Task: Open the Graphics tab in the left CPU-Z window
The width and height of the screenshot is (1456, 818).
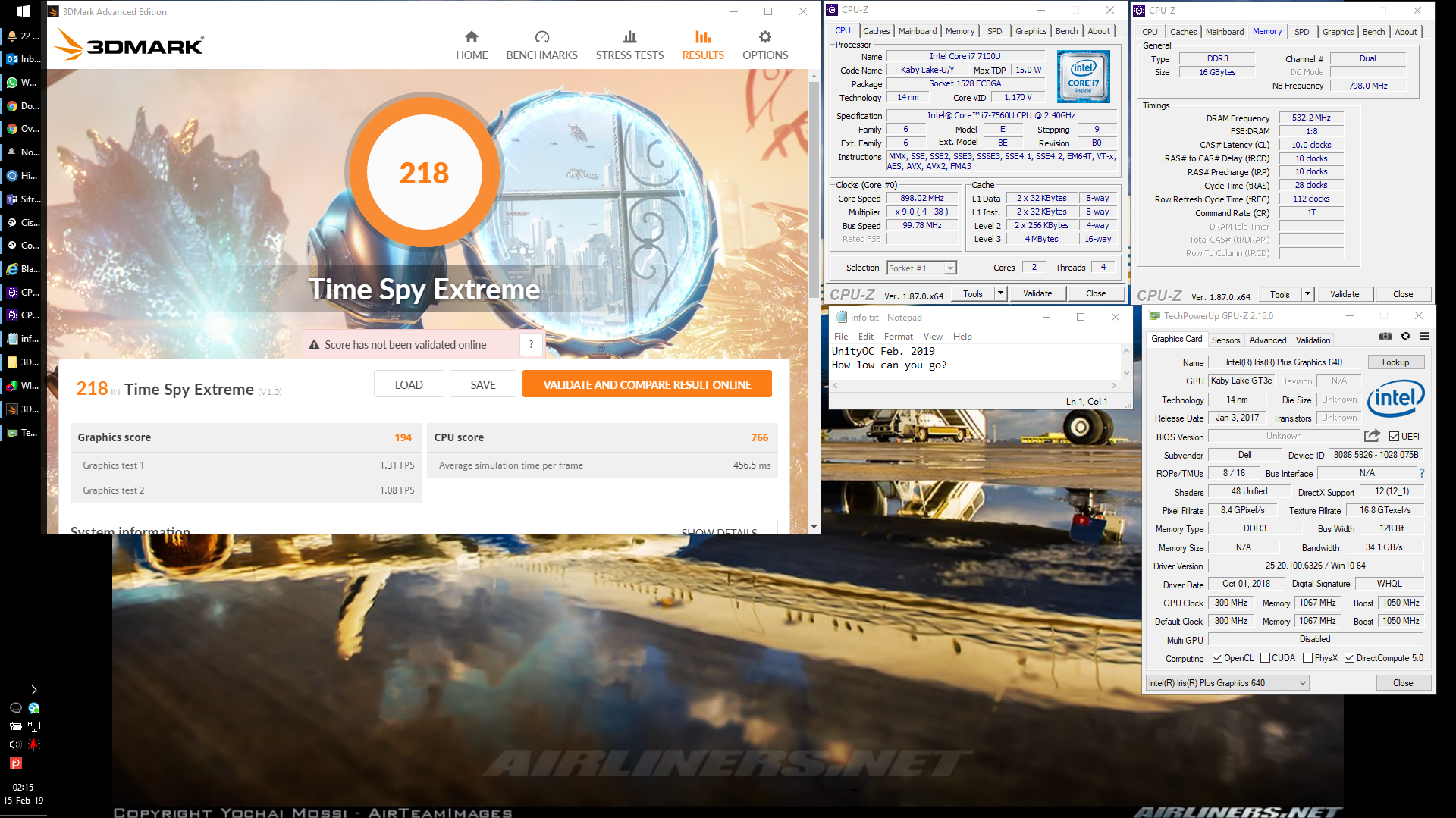Action: [x=1031, y=31]
